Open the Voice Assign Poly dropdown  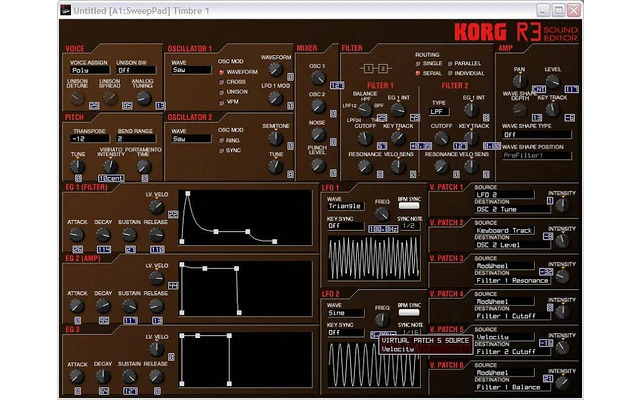(x=89, y=70)
